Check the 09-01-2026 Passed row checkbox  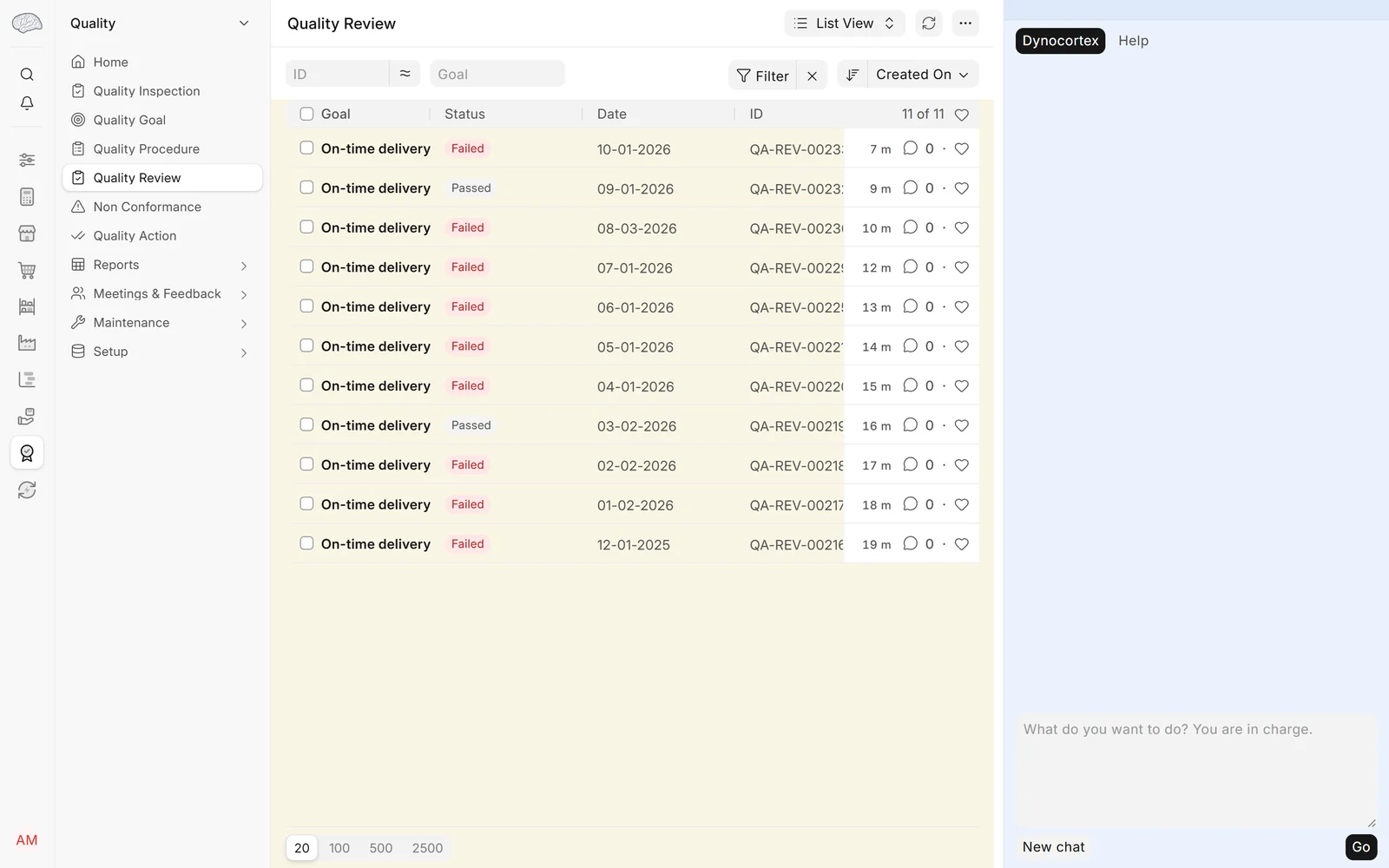tap(306, 187)
